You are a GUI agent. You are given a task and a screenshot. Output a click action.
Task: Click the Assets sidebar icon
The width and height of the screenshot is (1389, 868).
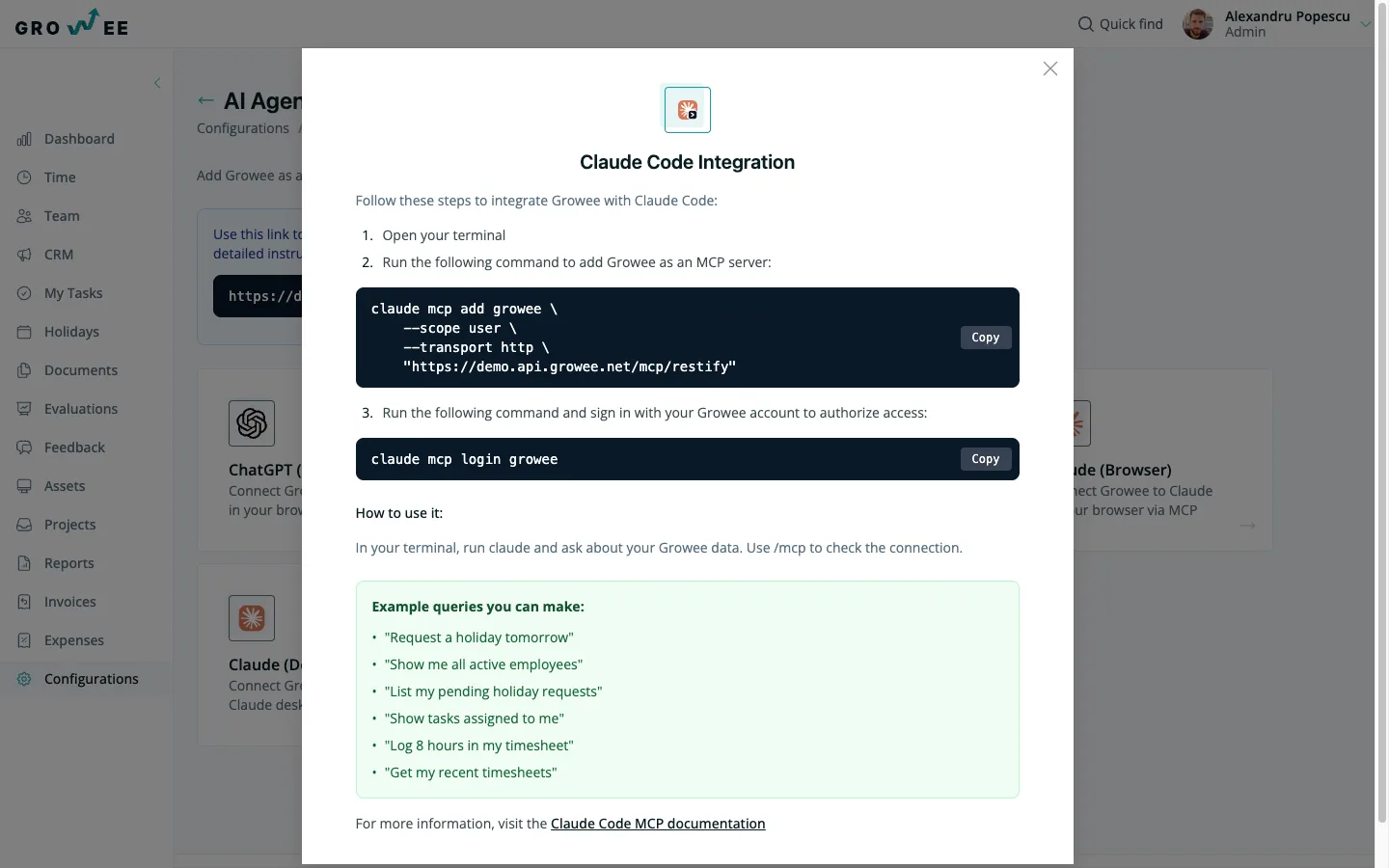point(24,486)
